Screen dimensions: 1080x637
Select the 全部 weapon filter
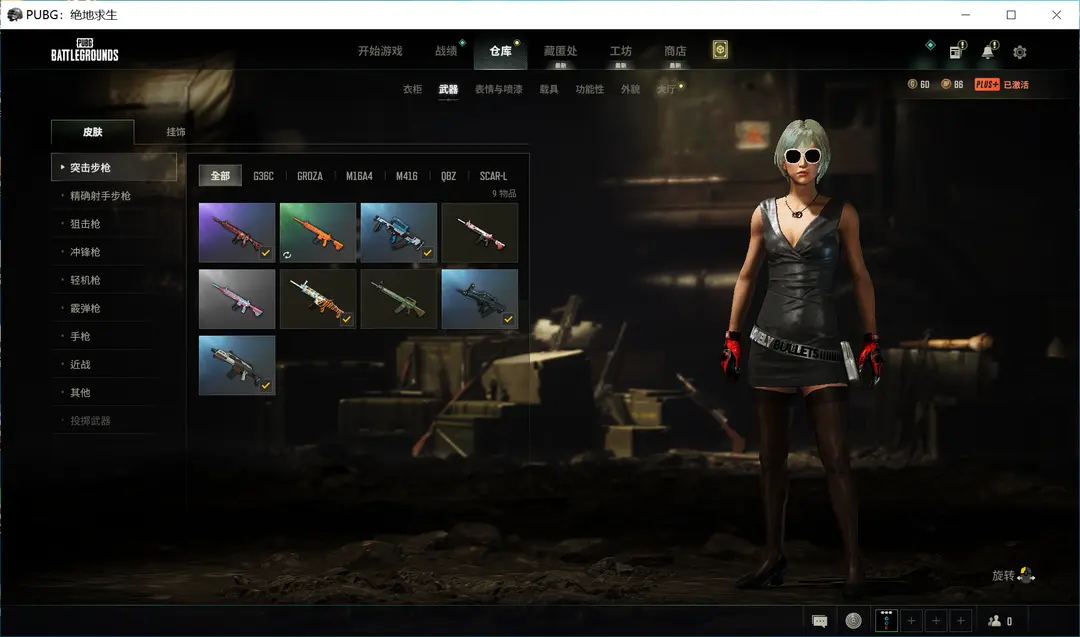point(220,176)
